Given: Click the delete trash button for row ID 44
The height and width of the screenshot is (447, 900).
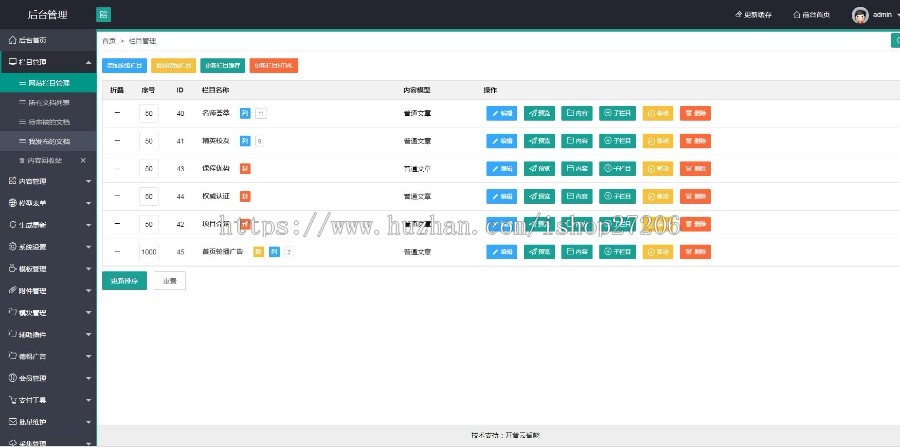Looking at the screenshot, I should pos(695,197).
